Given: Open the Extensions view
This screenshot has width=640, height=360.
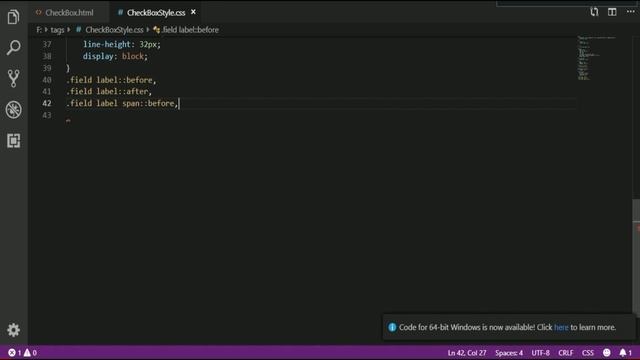Looking at the screenshot, I should 13,140.
